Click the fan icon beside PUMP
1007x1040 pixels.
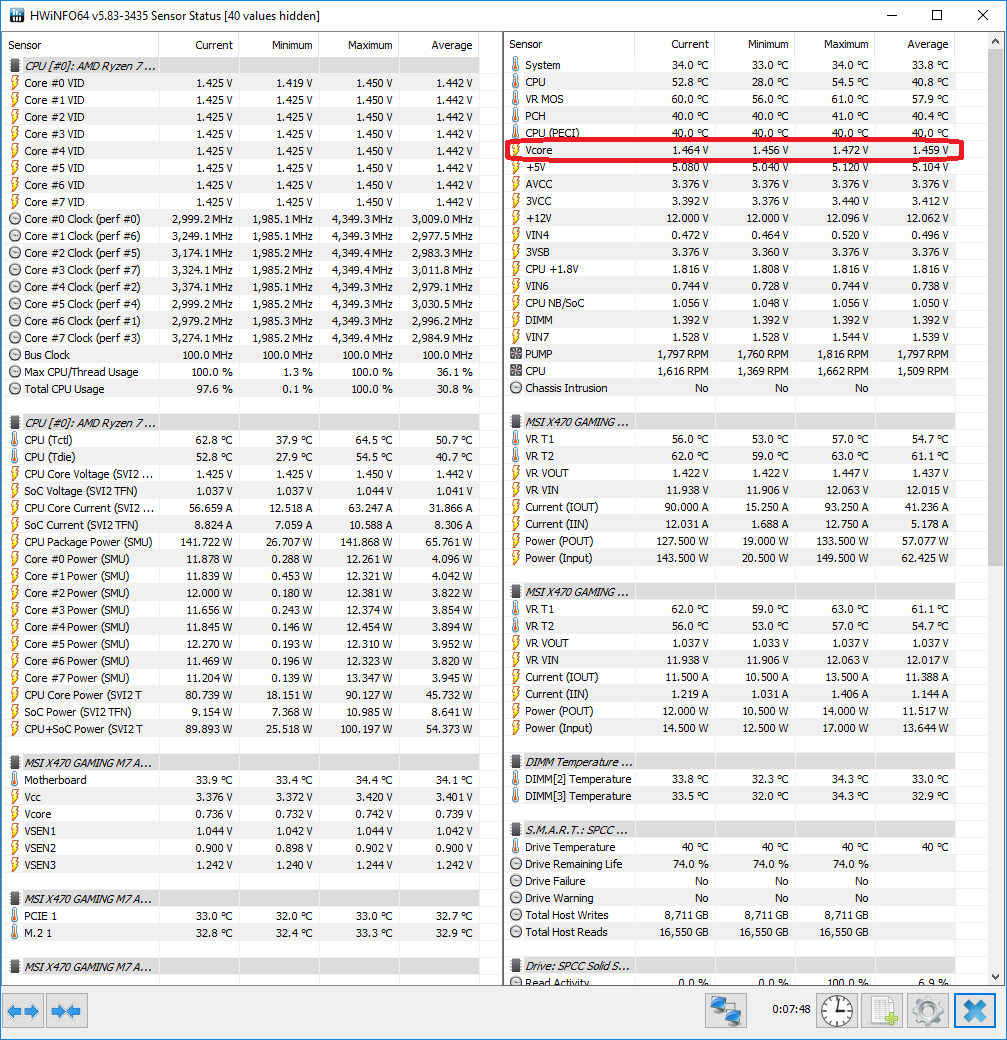point(515,354)
